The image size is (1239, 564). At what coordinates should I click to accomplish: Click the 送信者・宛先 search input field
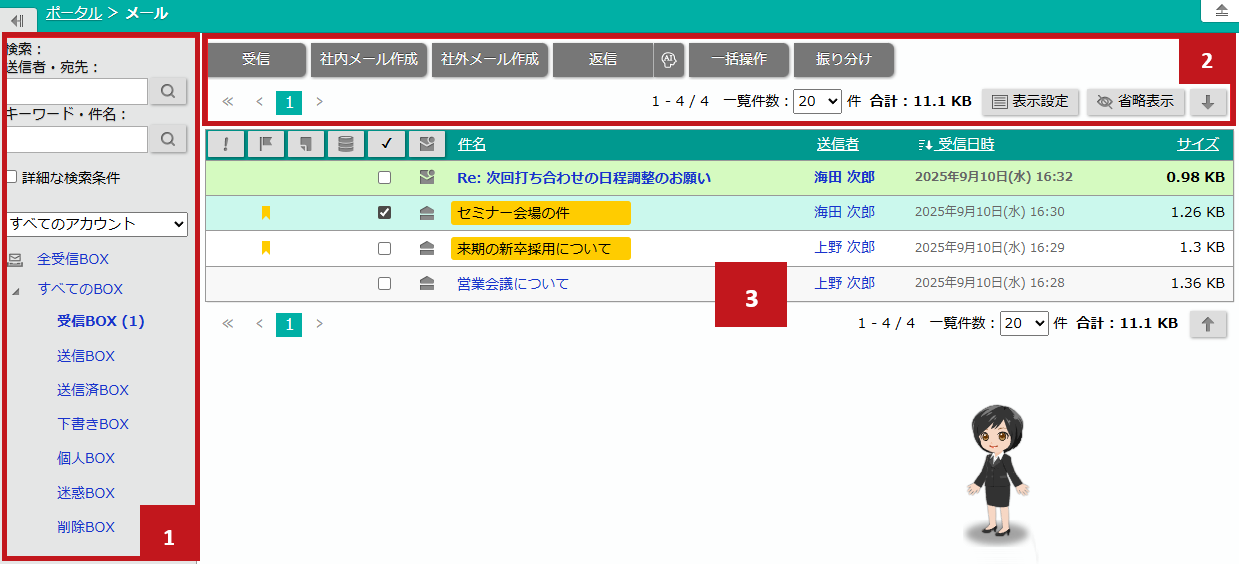tap(76, 91)
